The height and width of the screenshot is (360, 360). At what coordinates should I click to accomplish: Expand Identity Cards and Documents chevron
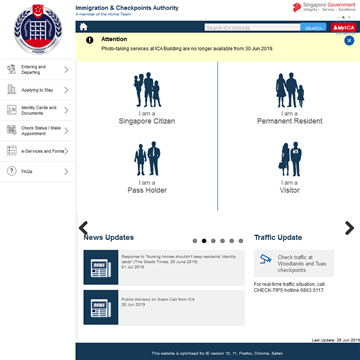coord(66,110)
